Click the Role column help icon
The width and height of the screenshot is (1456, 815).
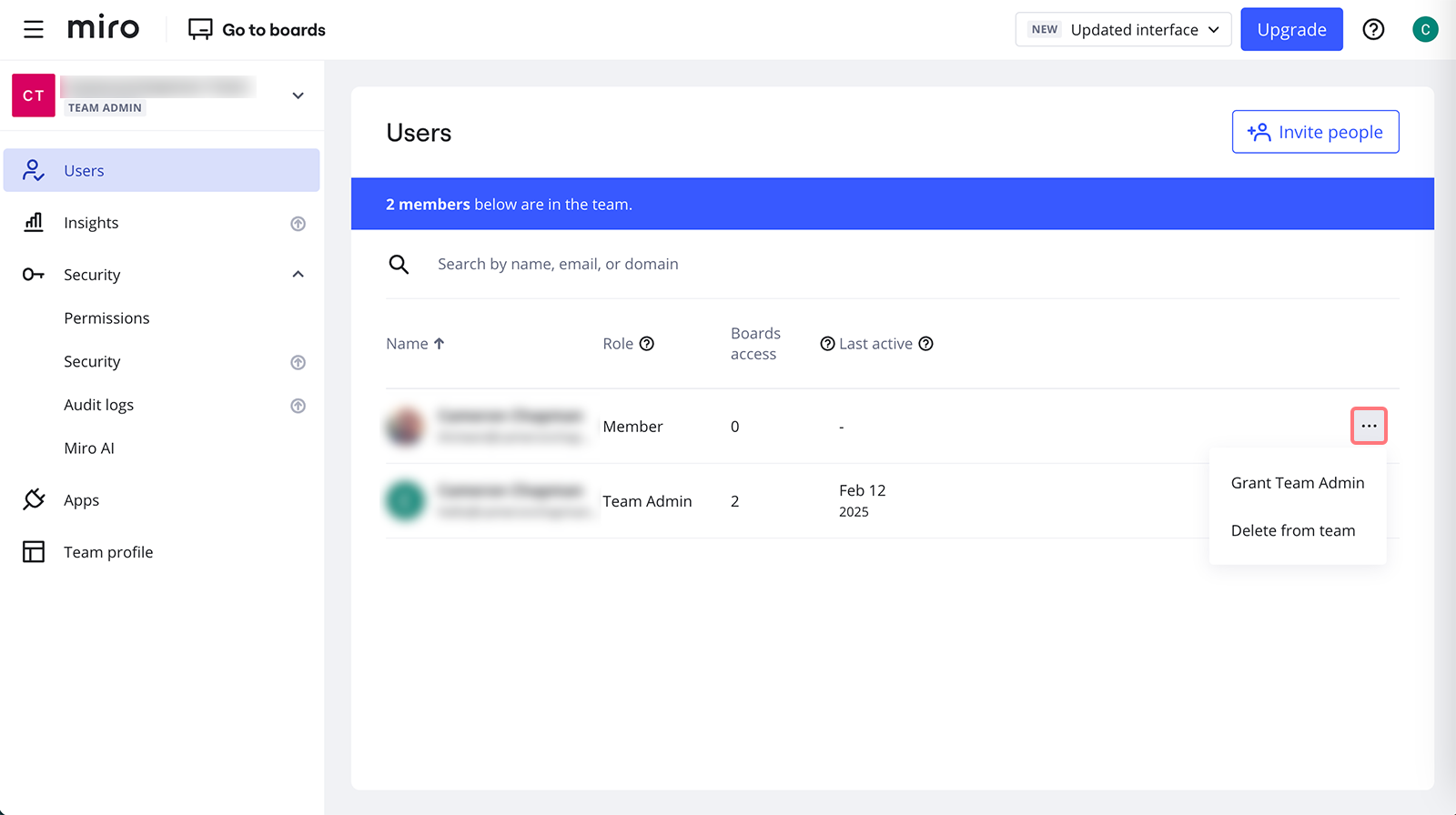click(x=647, y=344)
